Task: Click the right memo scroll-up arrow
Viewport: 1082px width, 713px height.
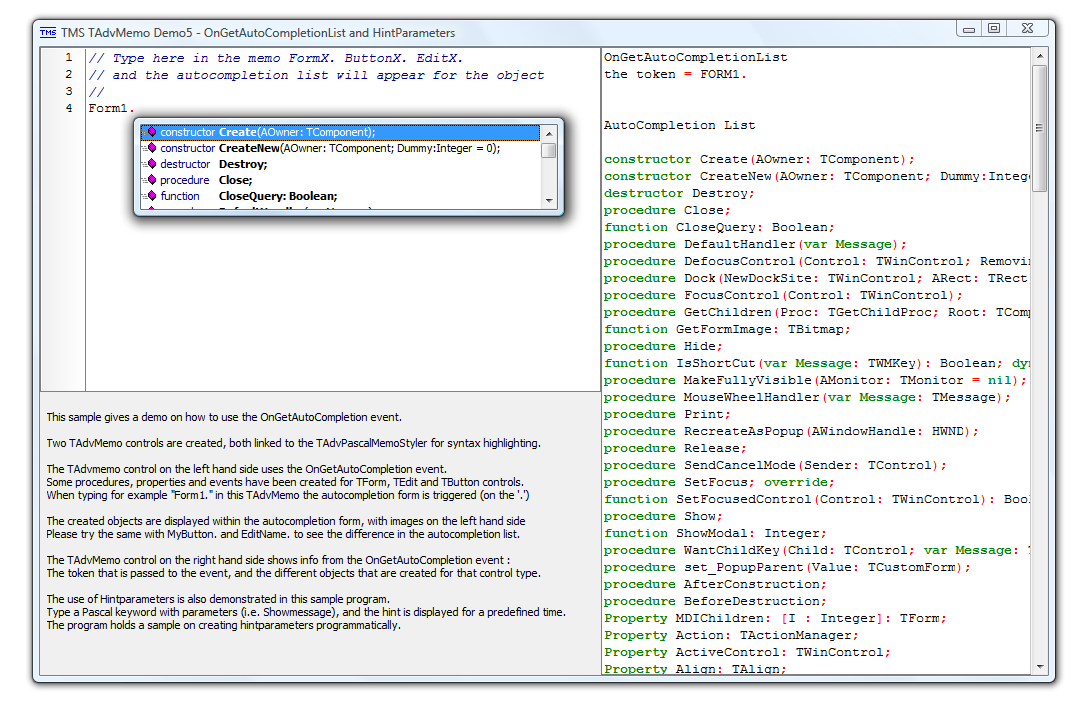Action: coord(1040,55)
